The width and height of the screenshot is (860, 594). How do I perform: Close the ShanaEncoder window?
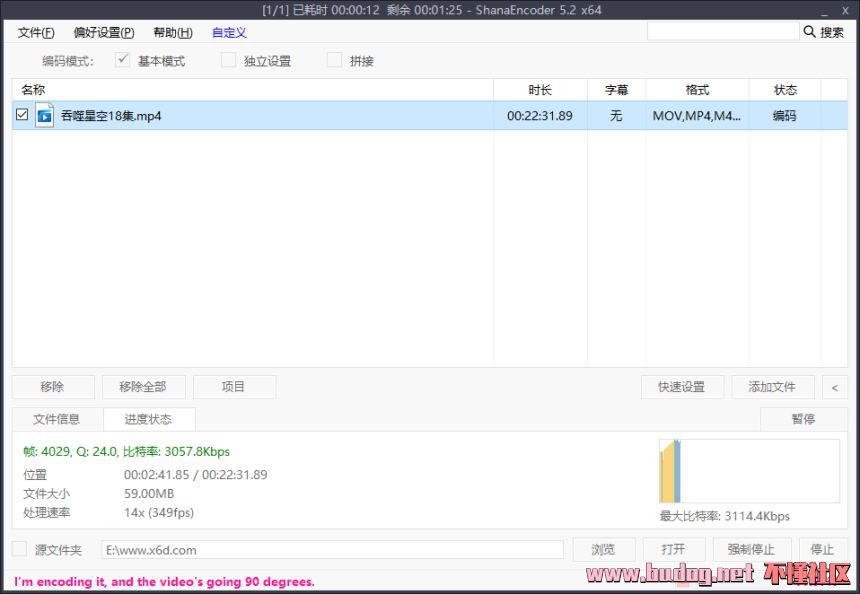coord(846,10)
